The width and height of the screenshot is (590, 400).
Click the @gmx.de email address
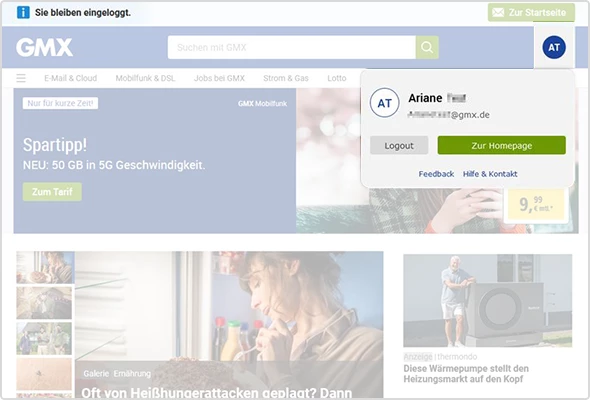449,115
